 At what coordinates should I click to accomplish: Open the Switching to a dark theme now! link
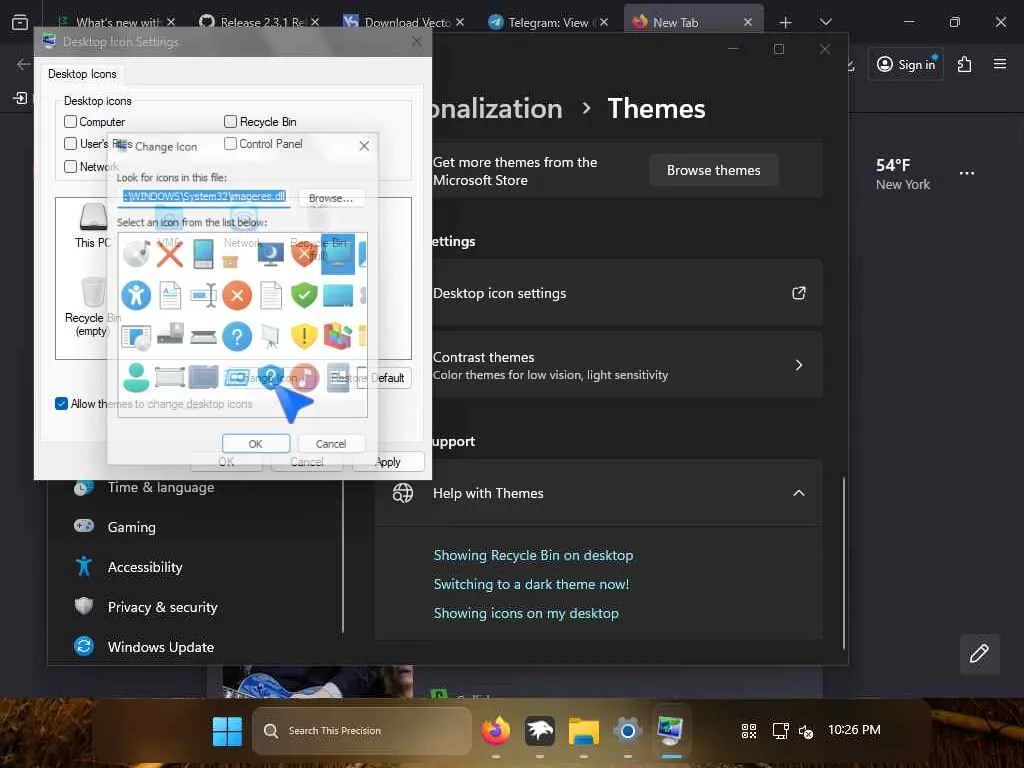click(531, 584)
